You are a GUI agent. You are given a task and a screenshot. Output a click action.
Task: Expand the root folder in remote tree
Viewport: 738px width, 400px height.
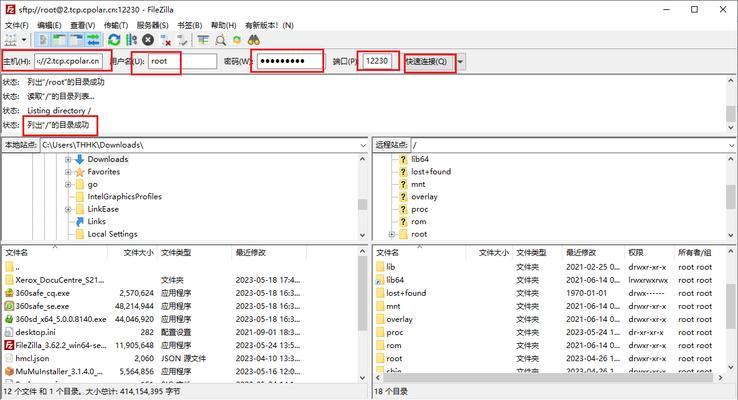coord(392,234)
